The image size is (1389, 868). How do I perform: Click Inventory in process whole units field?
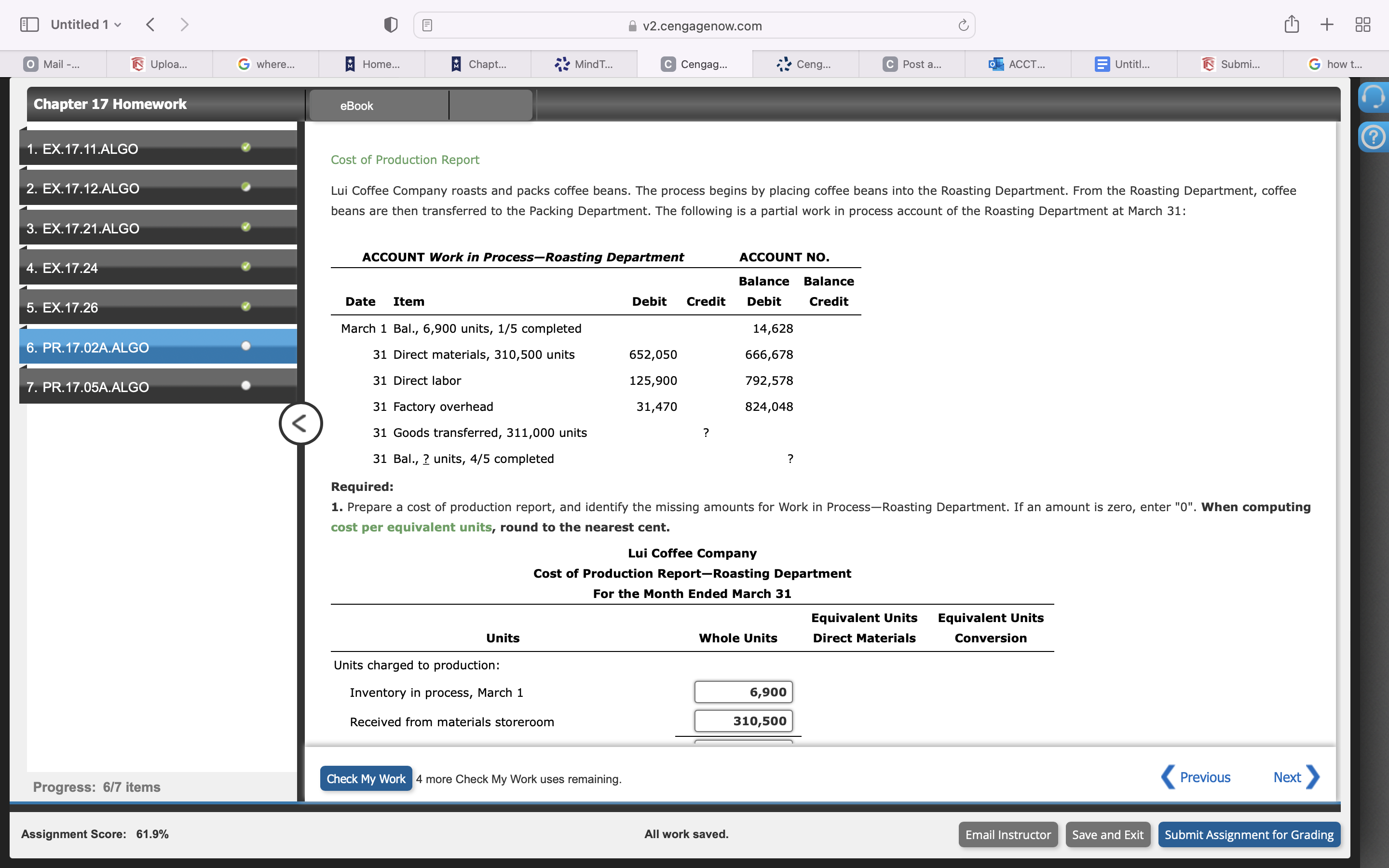(x=743, y=692)
